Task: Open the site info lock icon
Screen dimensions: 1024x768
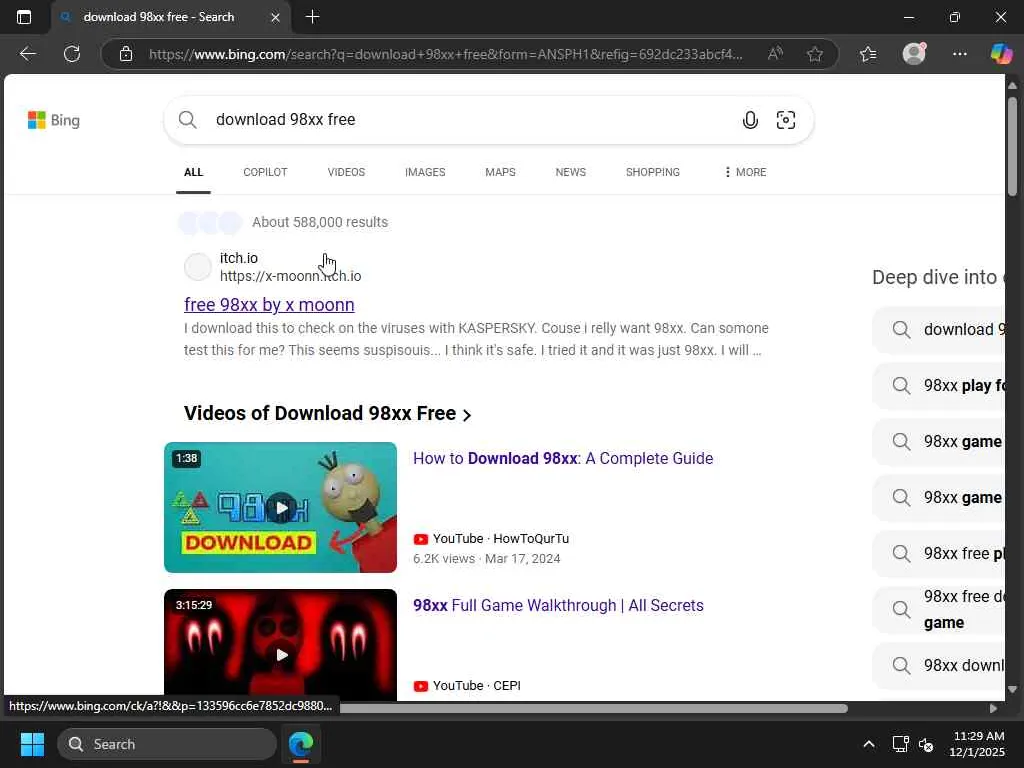Action: [126, 54]
